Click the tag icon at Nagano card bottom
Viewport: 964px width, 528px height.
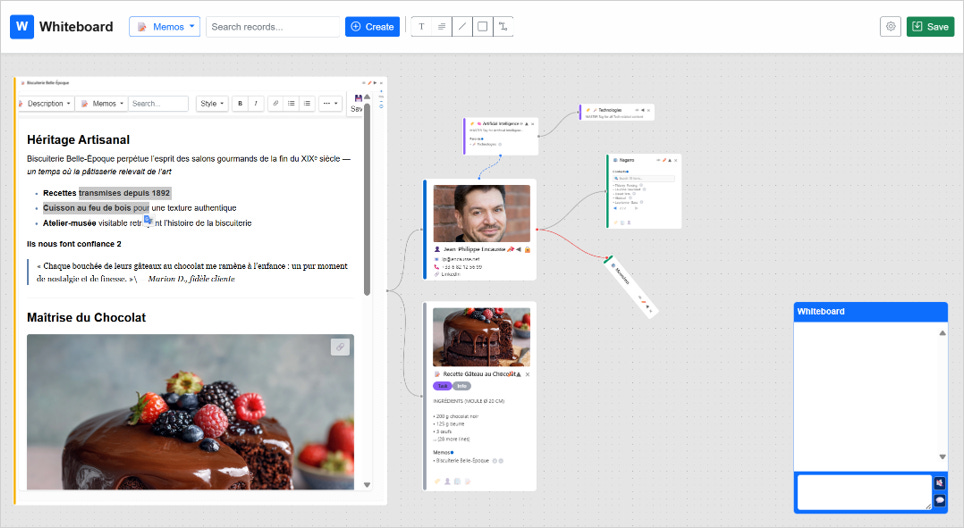point(615,223)
